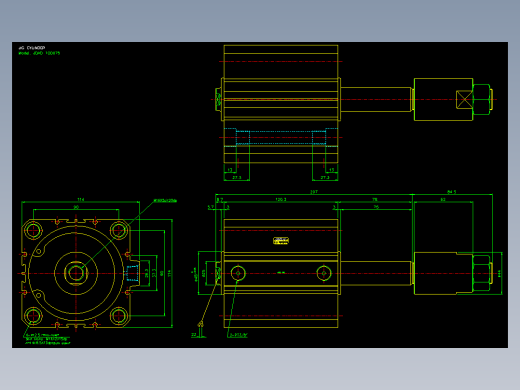
Task: Select the vertical '60' dimension beside end view
Action: (x=162, y=273)
